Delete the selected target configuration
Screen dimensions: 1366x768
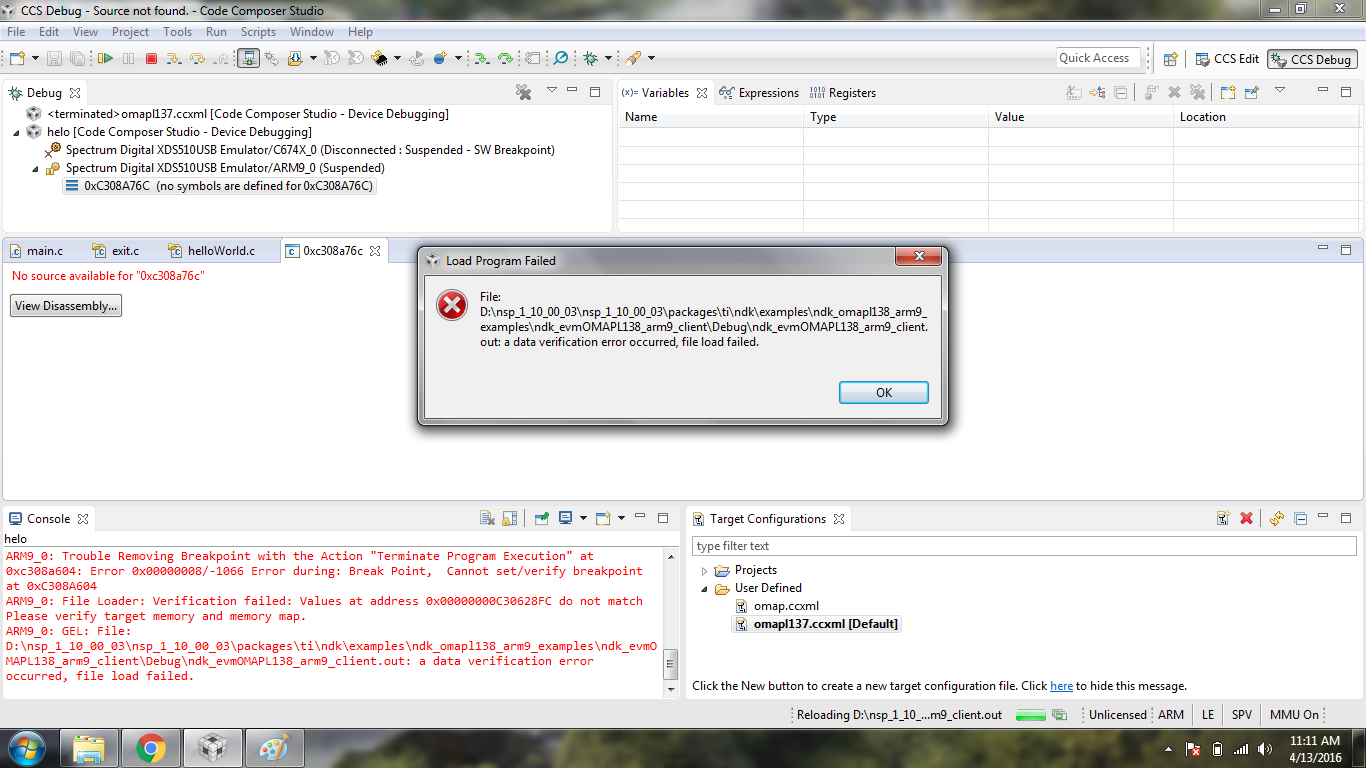coord(1246,518)
